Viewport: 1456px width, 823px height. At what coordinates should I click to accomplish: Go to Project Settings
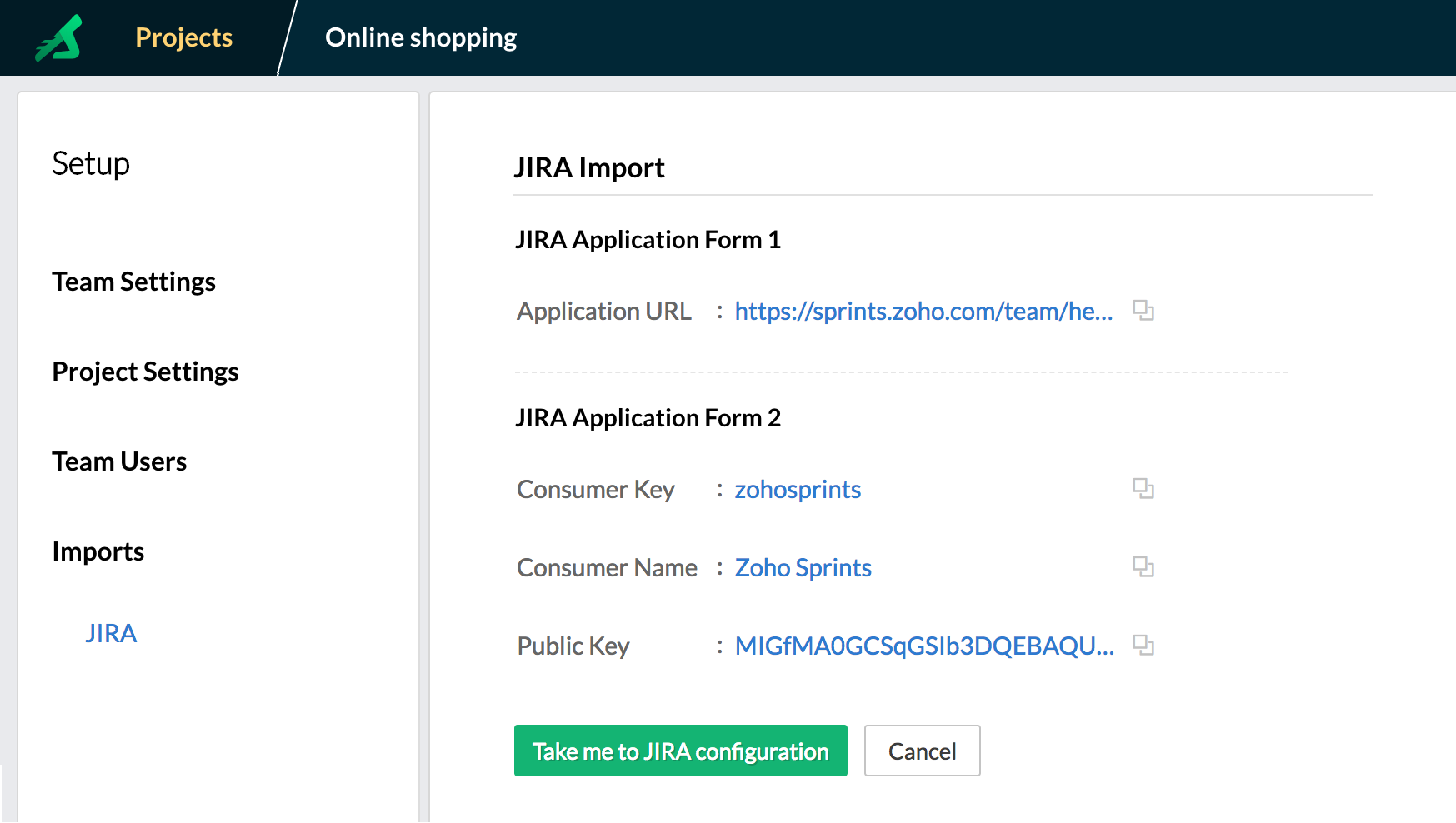145,372
